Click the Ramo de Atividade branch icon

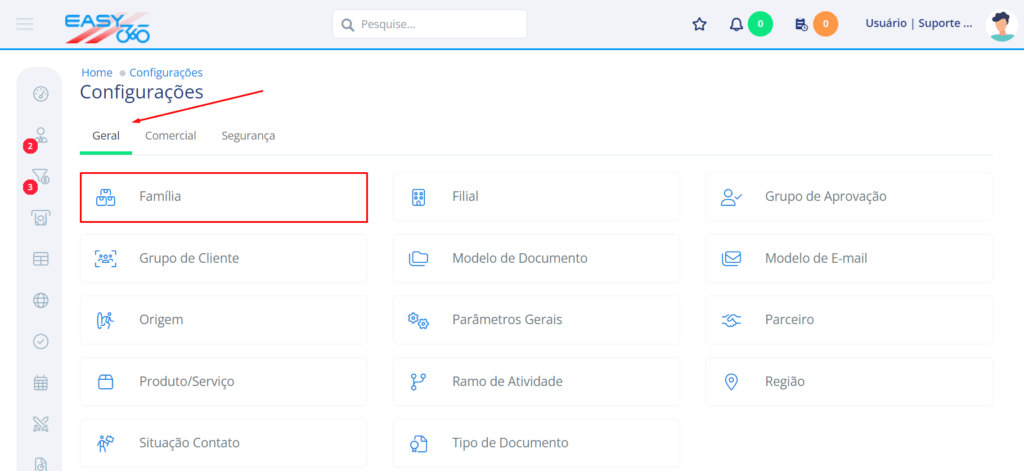pos(418,382)
